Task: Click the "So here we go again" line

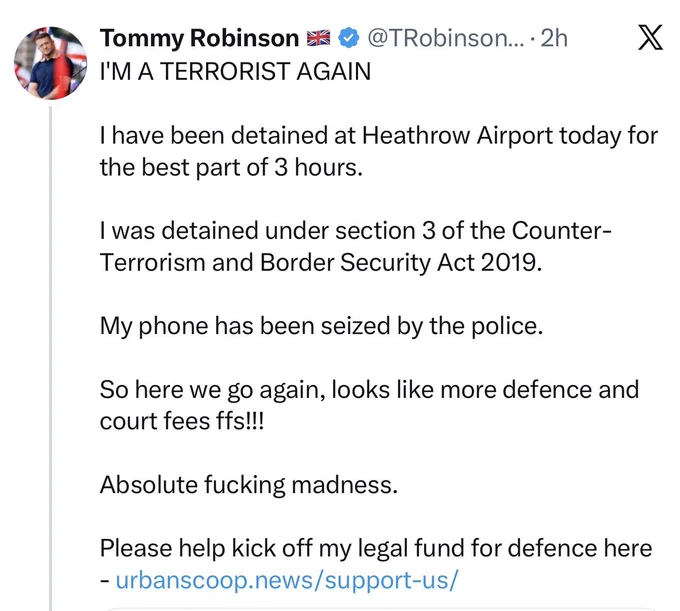Action: 369,389
